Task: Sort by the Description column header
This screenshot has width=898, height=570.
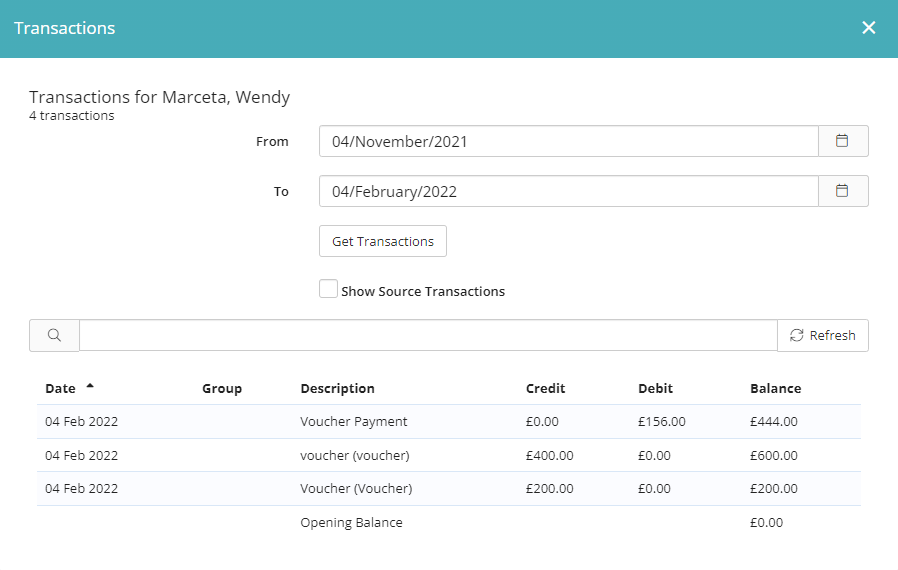Action: click(x=337, y=389)
